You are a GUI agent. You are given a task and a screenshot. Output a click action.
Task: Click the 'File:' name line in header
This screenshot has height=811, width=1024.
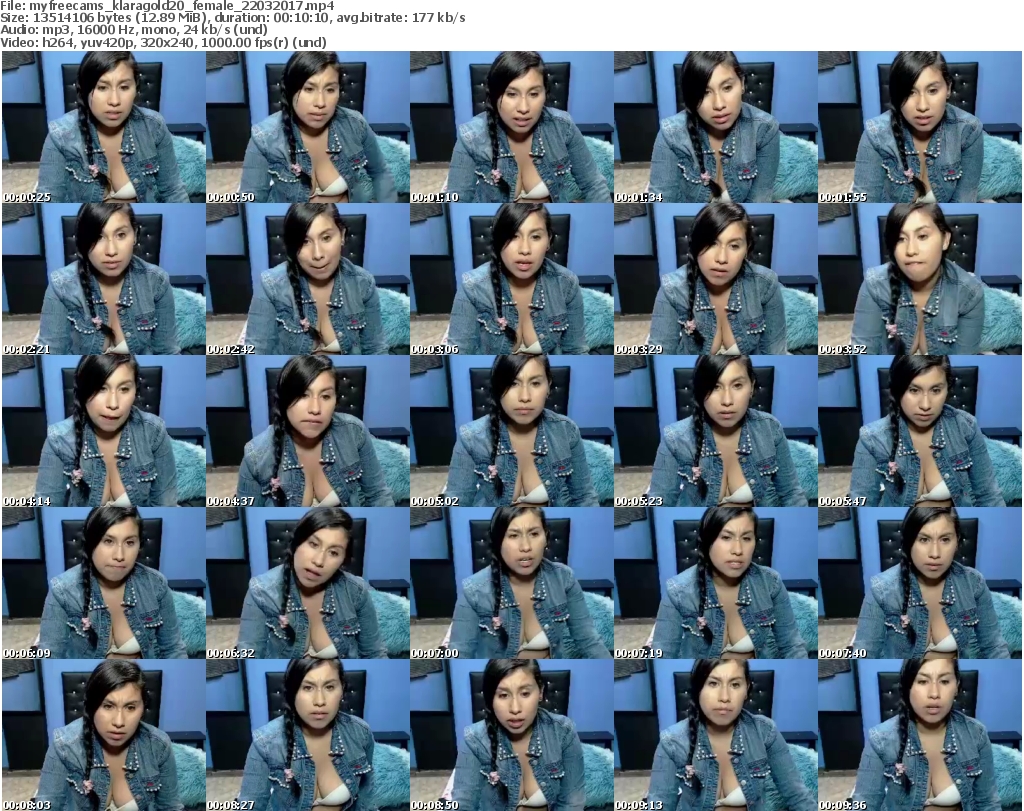tap(167, 6)
